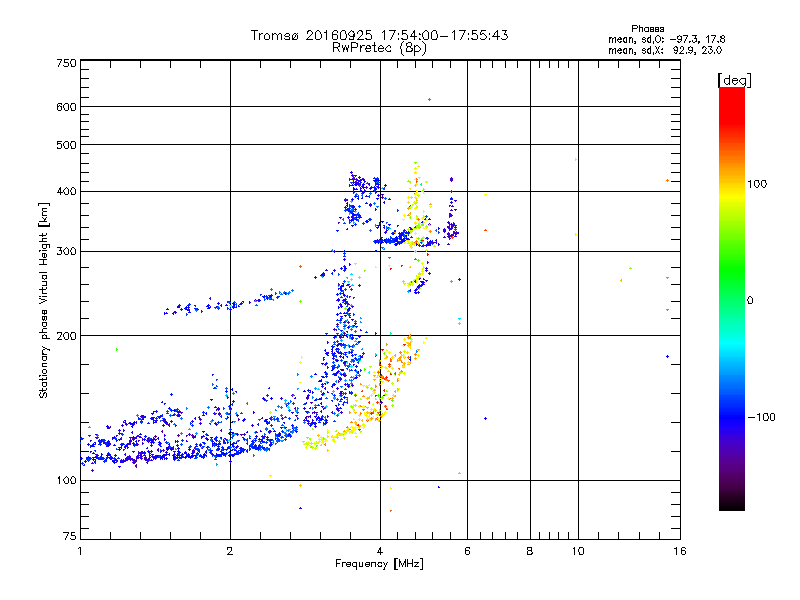Click the 'Phases' header text
800x600 pixels.
click(647, 29)
